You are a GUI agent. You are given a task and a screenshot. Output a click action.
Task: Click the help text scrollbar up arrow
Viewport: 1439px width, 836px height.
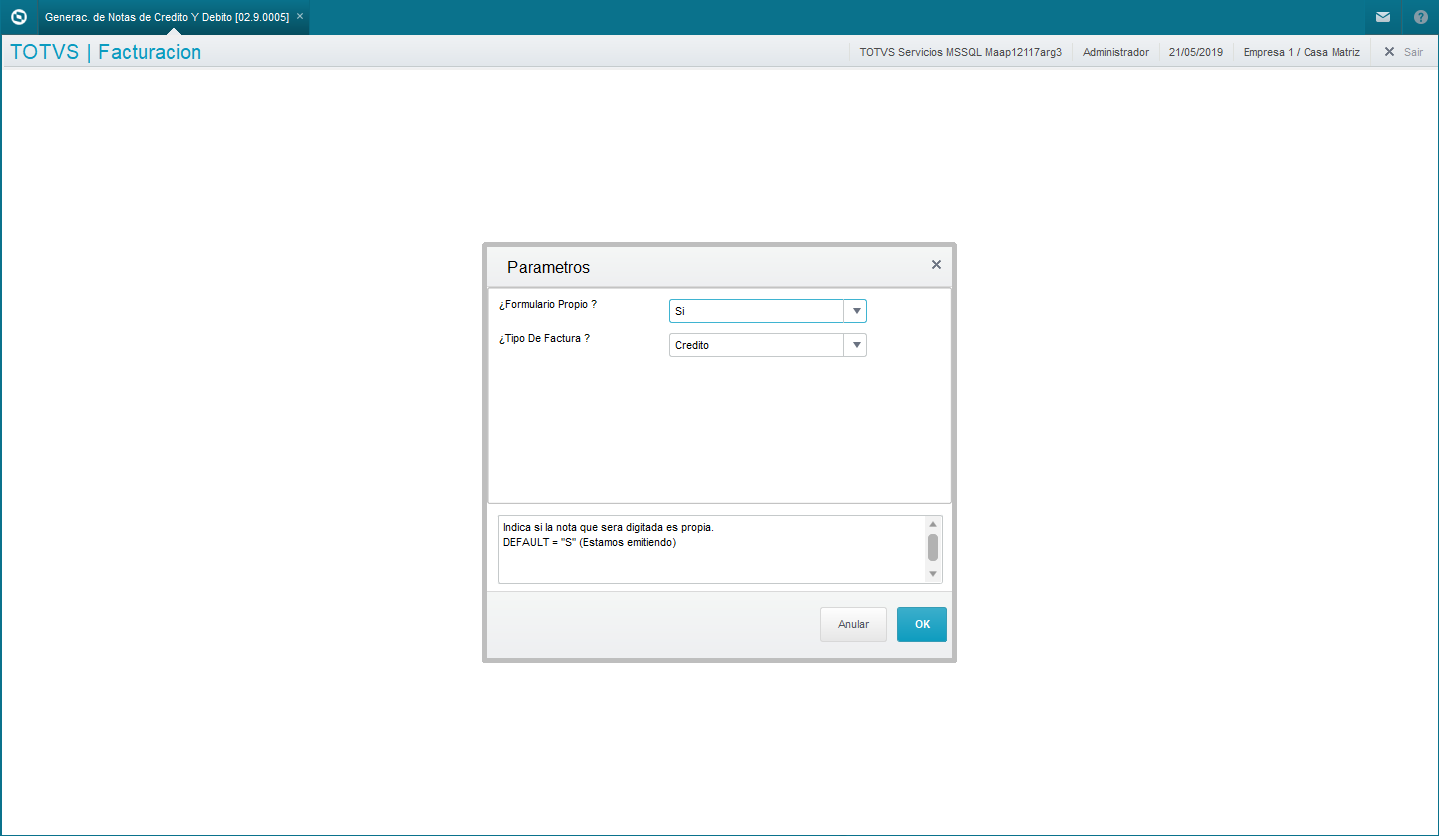tap(933, 524)
